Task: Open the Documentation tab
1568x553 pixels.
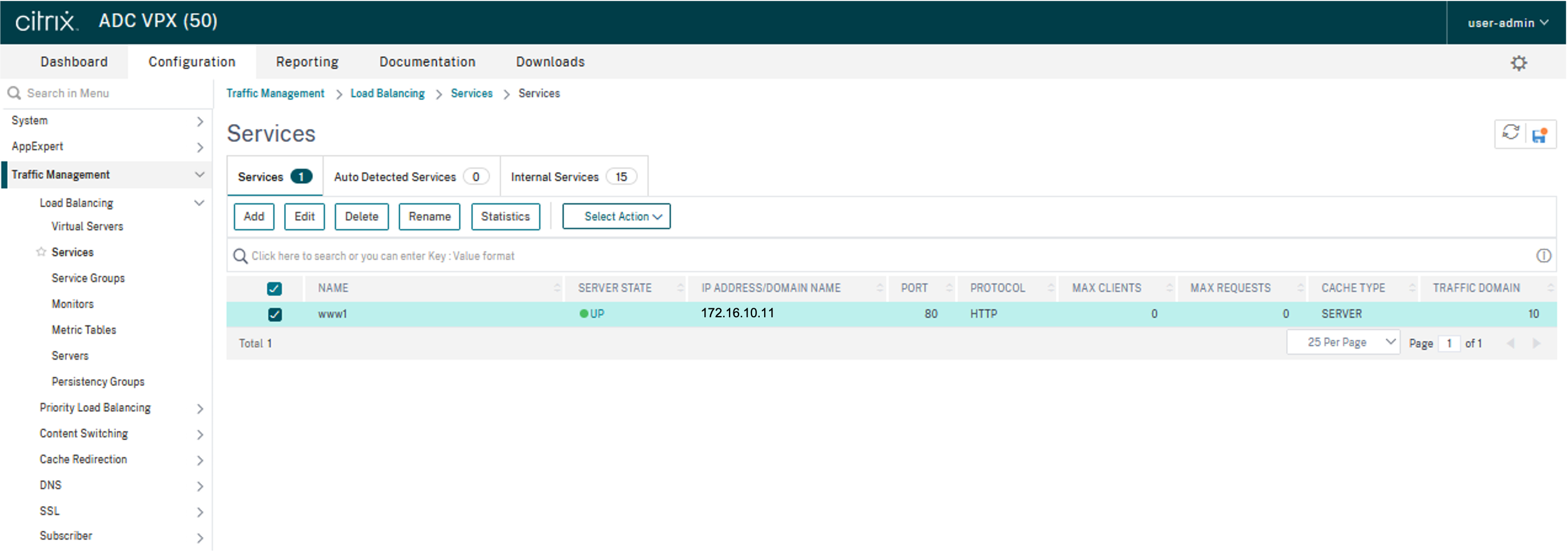Action: pos(427,62)
